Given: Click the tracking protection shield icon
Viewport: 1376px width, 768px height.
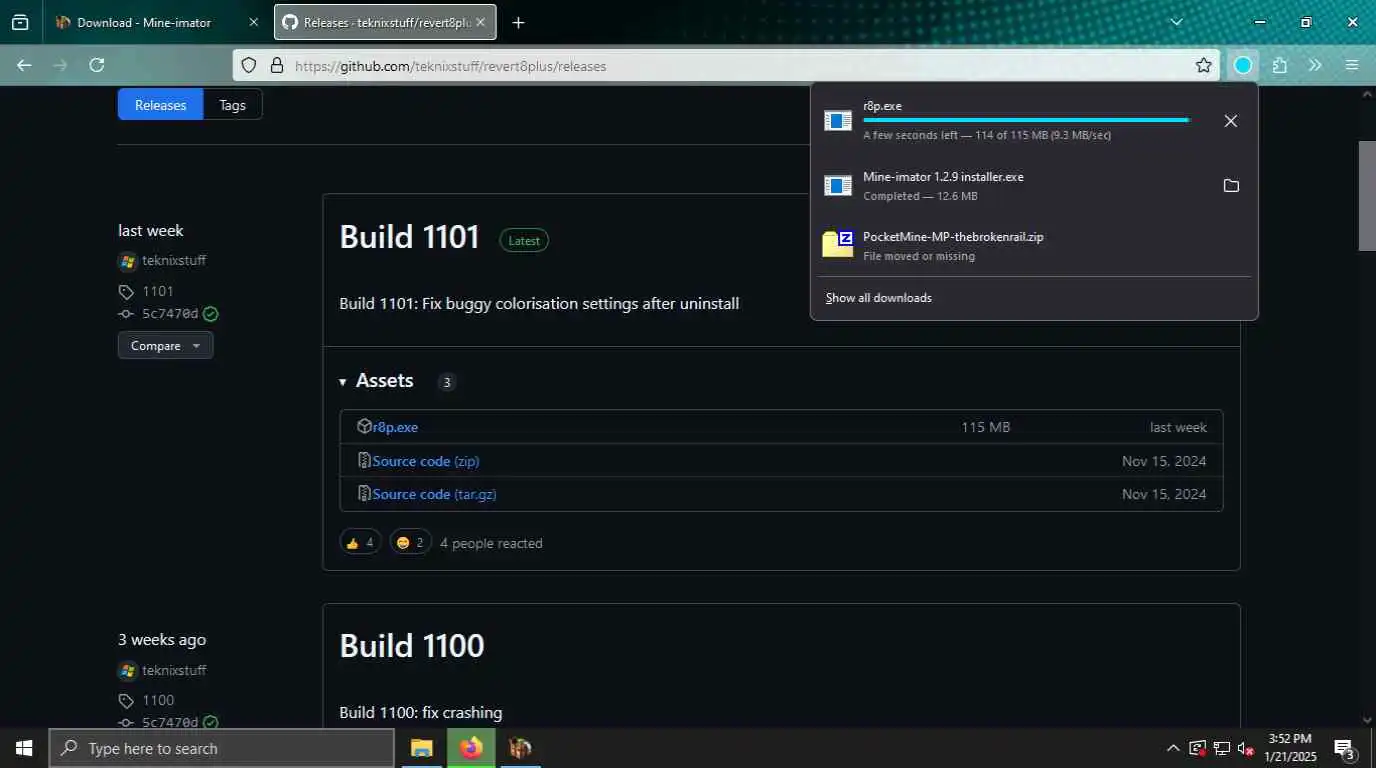Looking at the screenshot, I should 250,66.
